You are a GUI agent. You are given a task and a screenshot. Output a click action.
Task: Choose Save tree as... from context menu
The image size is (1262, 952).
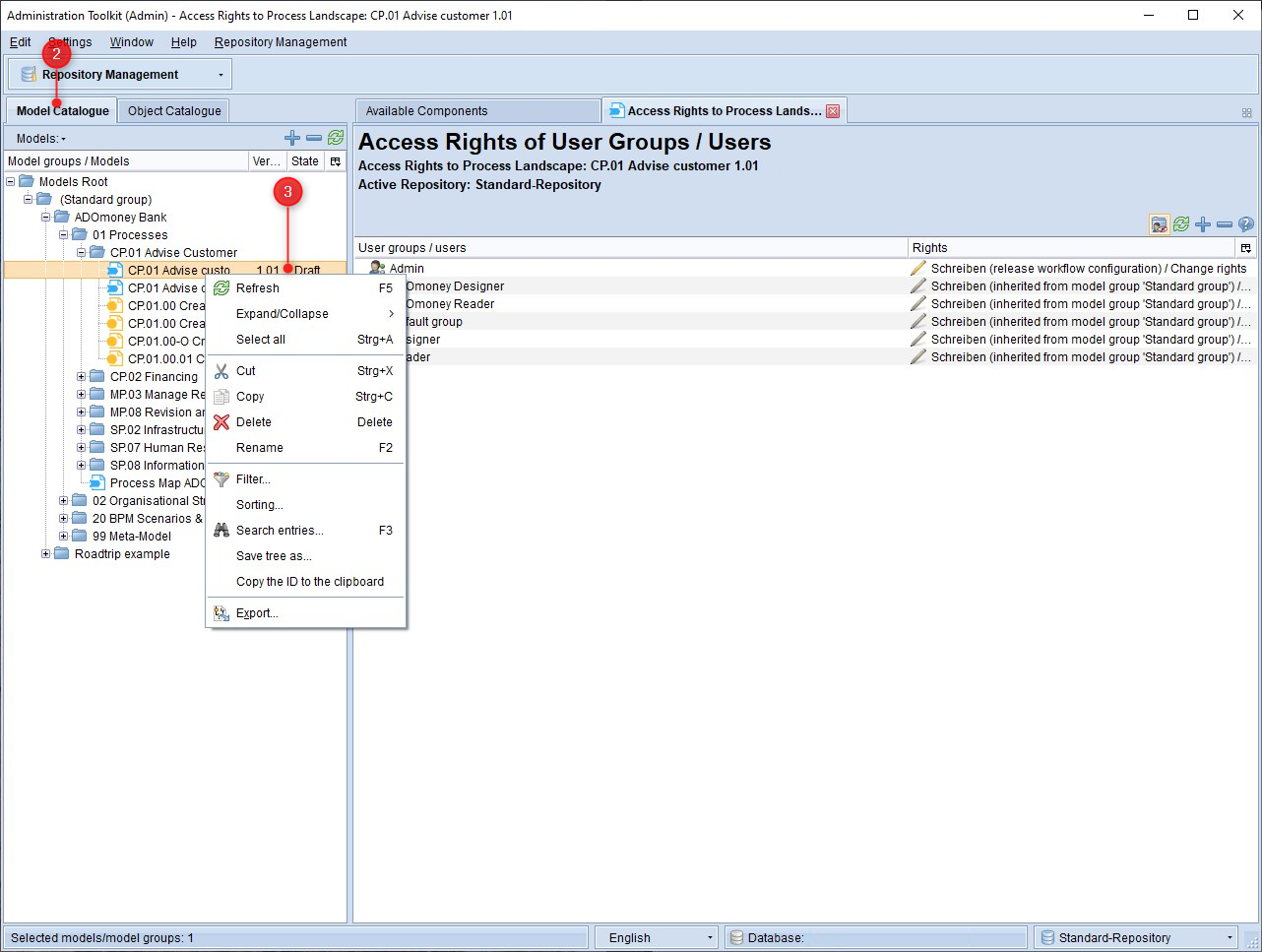coord(306,556)
